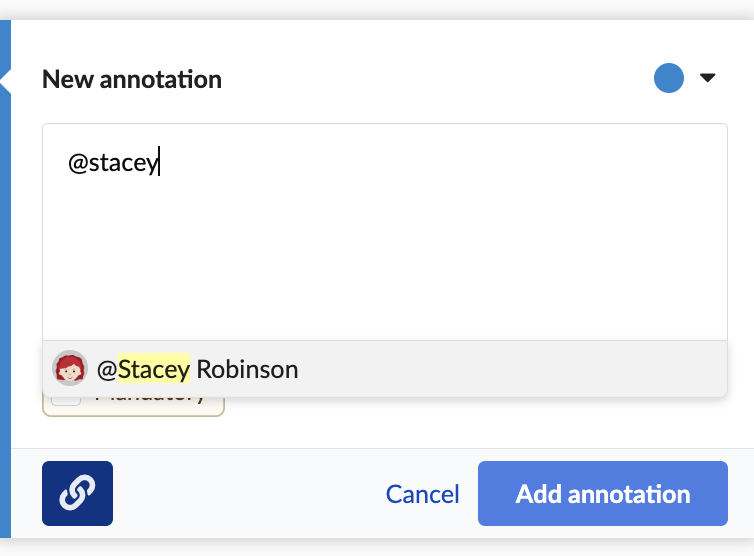Focus the annotation text box
This screenshot has width=754, height=556.
385,232
